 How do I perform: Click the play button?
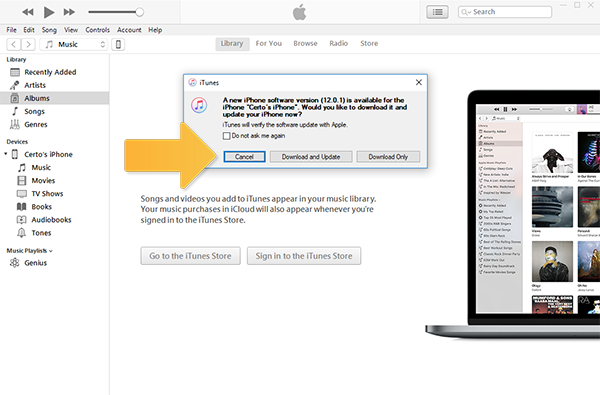pos(49,12)
